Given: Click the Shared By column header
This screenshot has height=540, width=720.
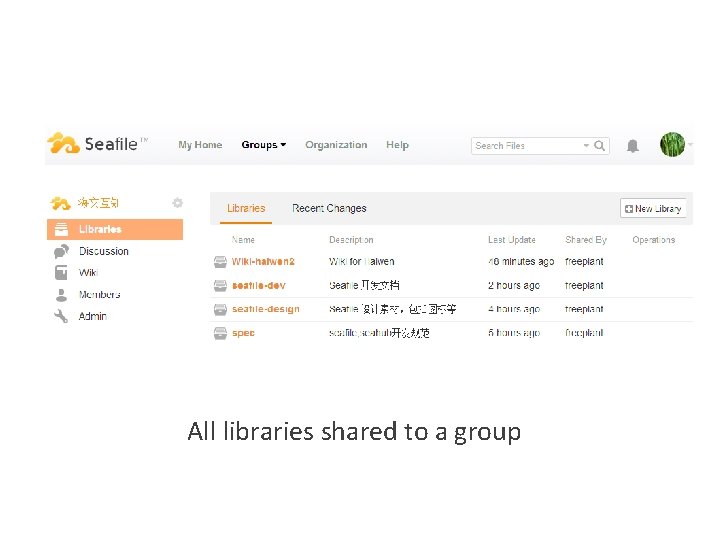Looking at the screenshot, I should coord(586,240).
